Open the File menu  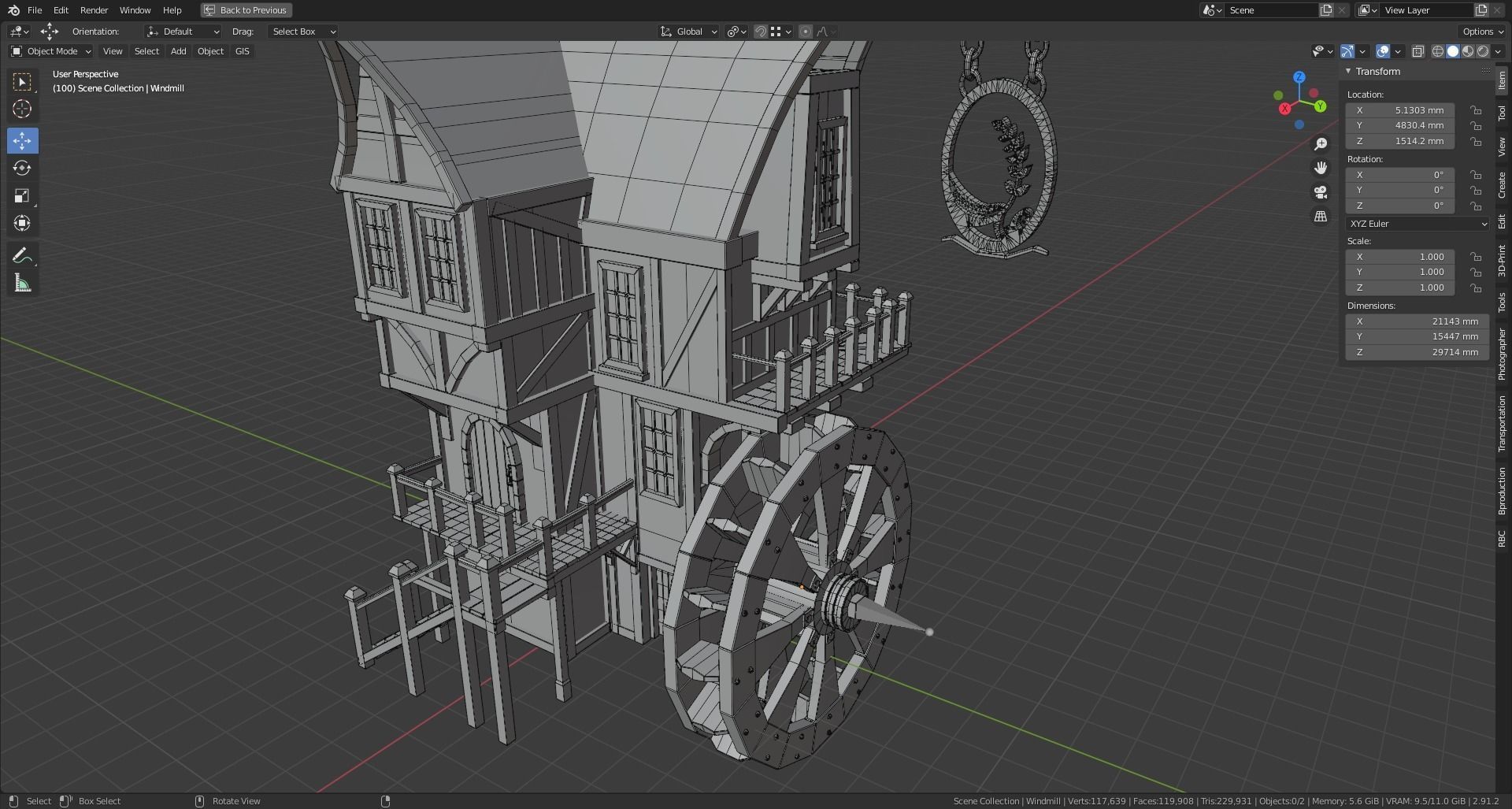(x=35, y=10)
